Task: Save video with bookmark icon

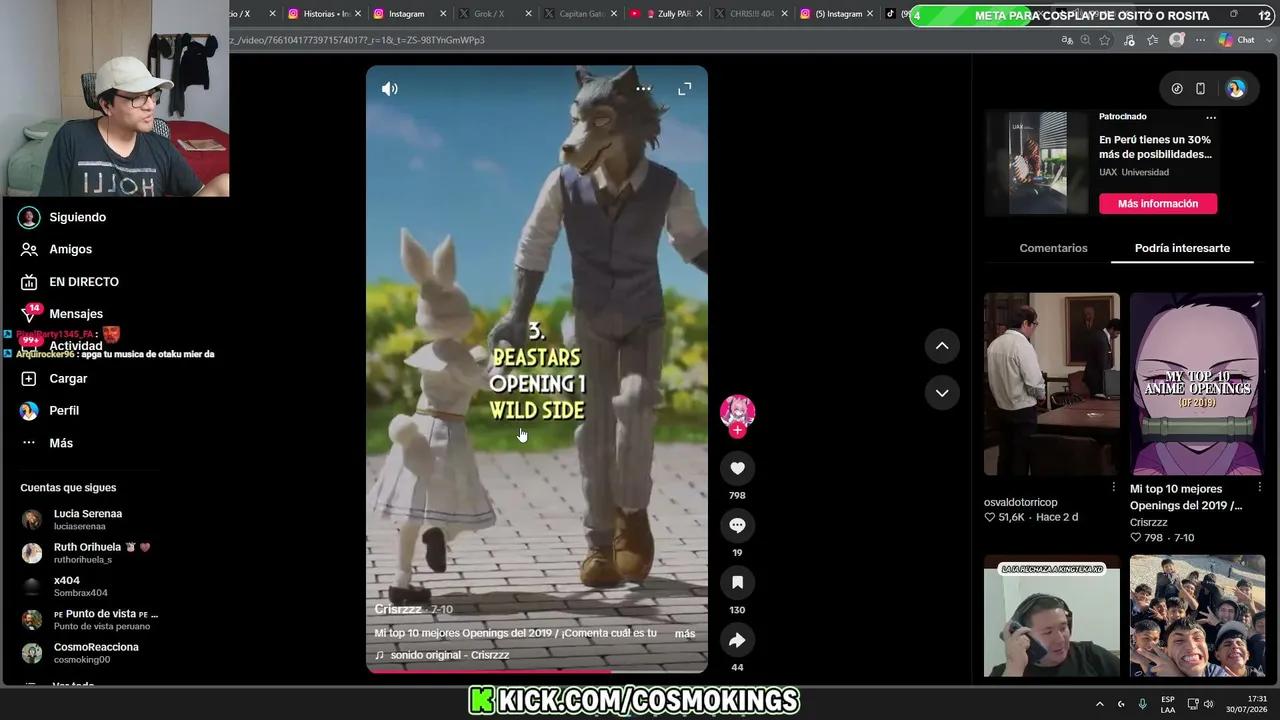Action: click(737, 582)
